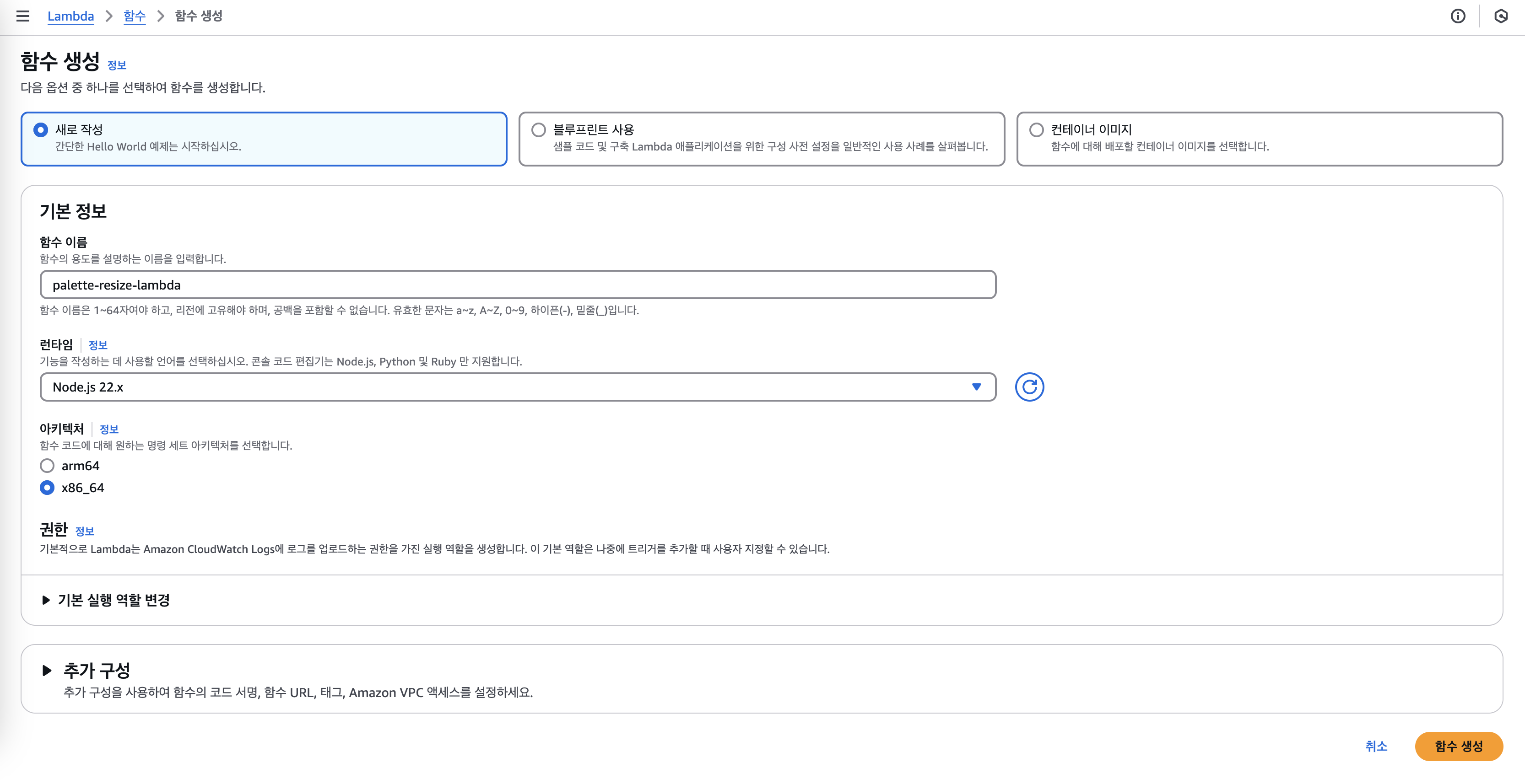Viewport: 1525px width, 784px height.
Task: Select arm64 architecture radio button
Action: [47, 466]
